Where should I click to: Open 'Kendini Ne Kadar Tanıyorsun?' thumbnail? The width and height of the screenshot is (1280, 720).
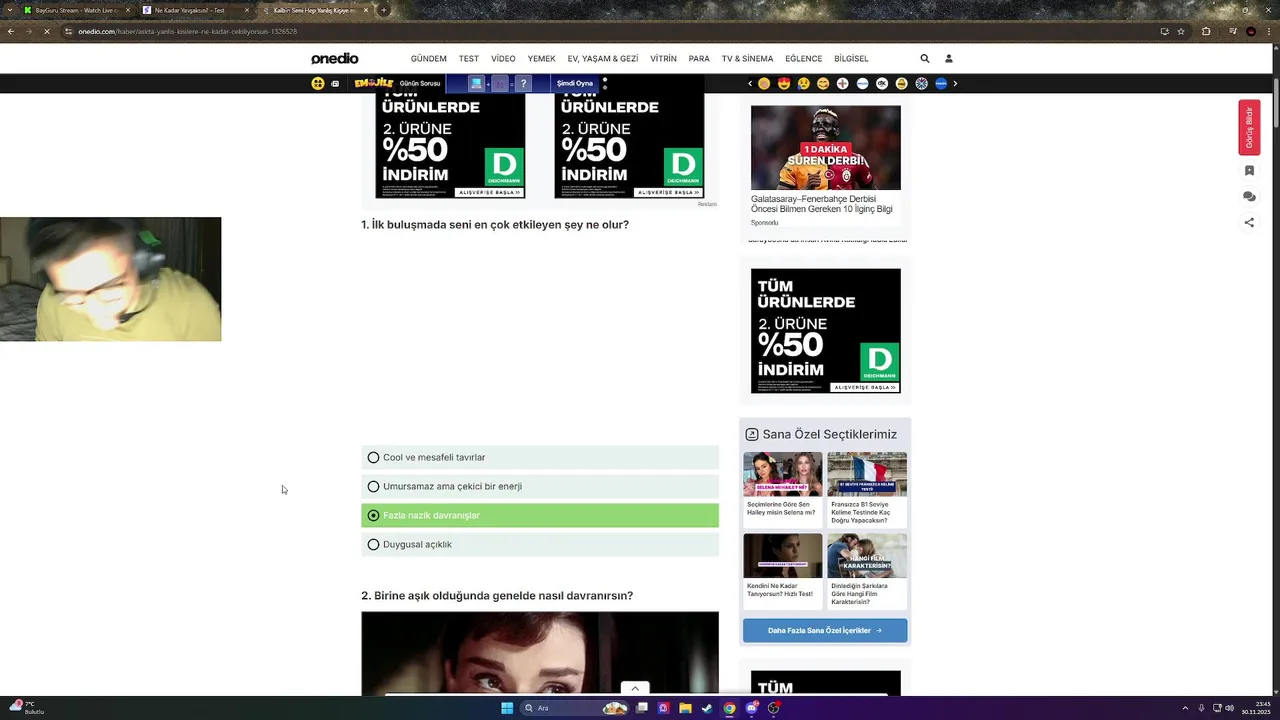[x=783, y=555]
